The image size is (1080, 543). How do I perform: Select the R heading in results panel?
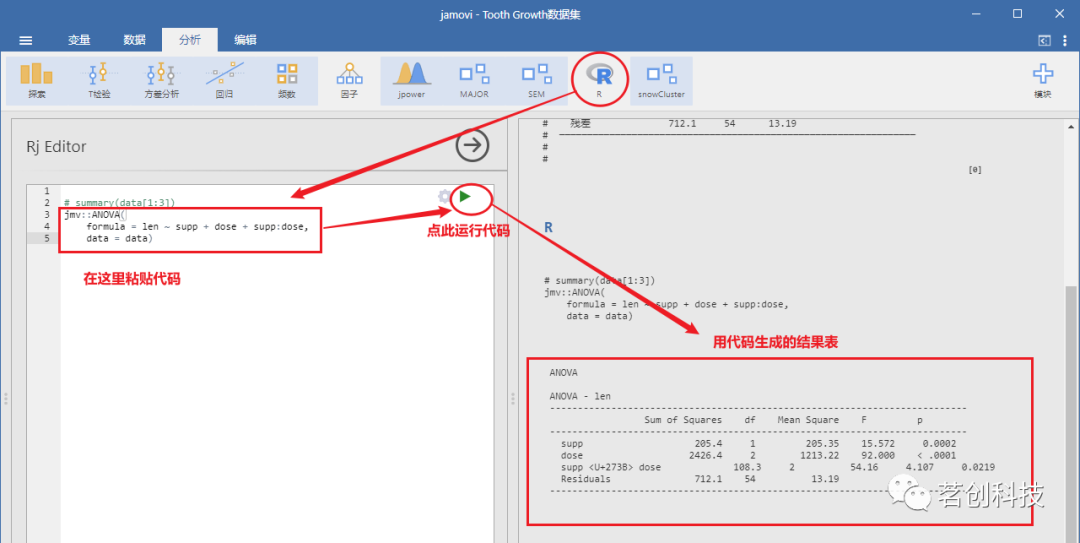click(x=548, y=227)
